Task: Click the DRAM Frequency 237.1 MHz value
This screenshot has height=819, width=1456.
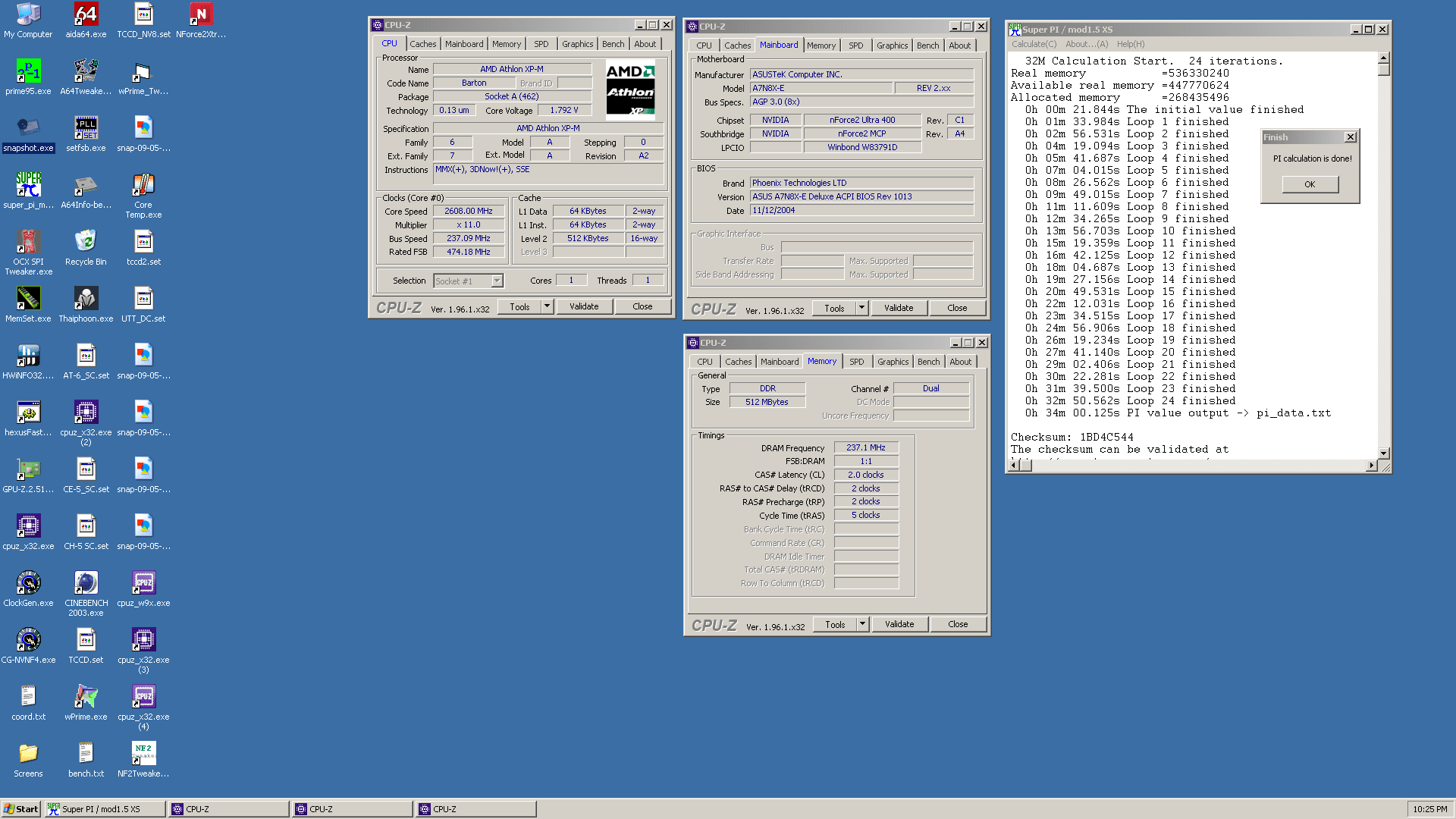Action: point(866,448)
